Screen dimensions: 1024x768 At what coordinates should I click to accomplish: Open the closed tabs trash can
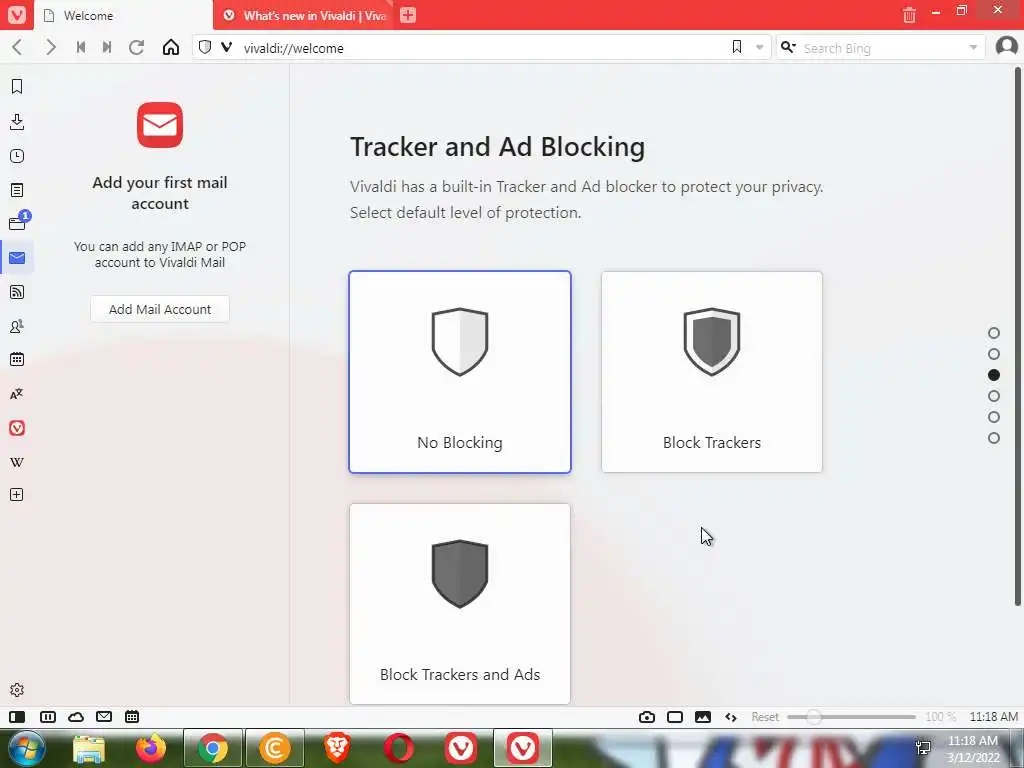(909, 14)
